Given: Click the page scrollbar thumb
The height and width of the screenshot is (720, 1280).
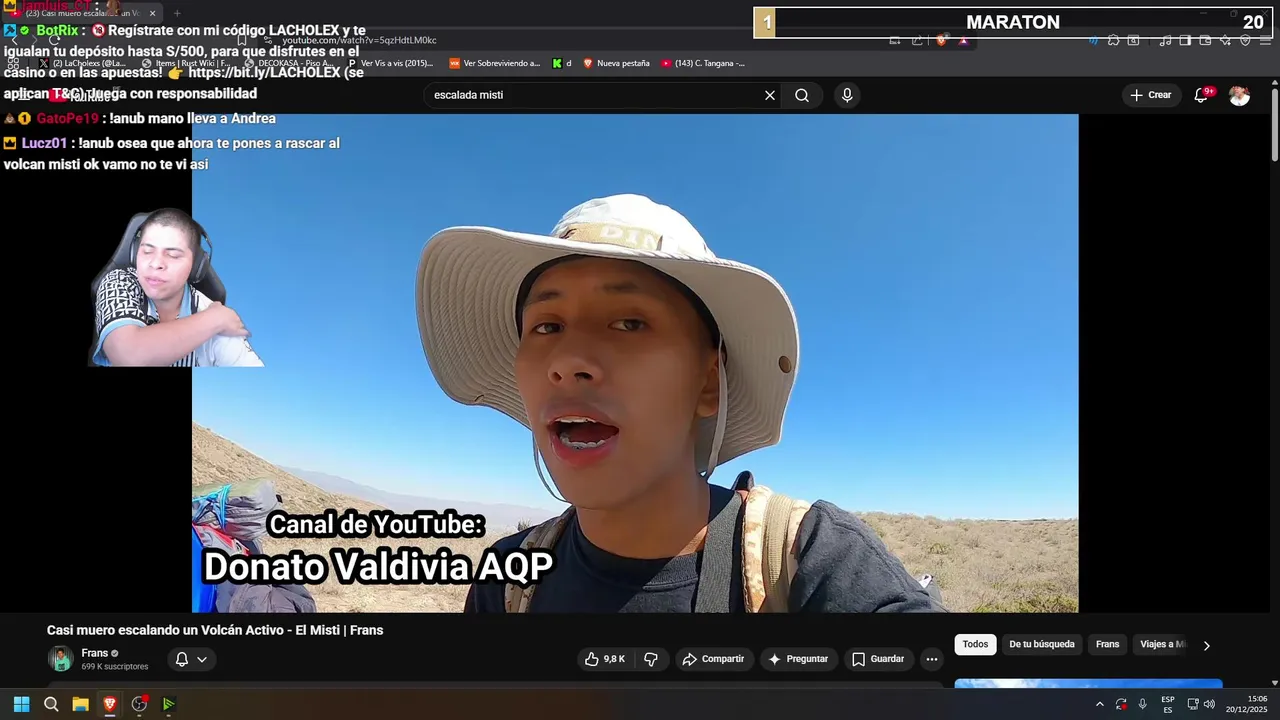Looking at the screenshot, I should click(x=1275, y=124).
